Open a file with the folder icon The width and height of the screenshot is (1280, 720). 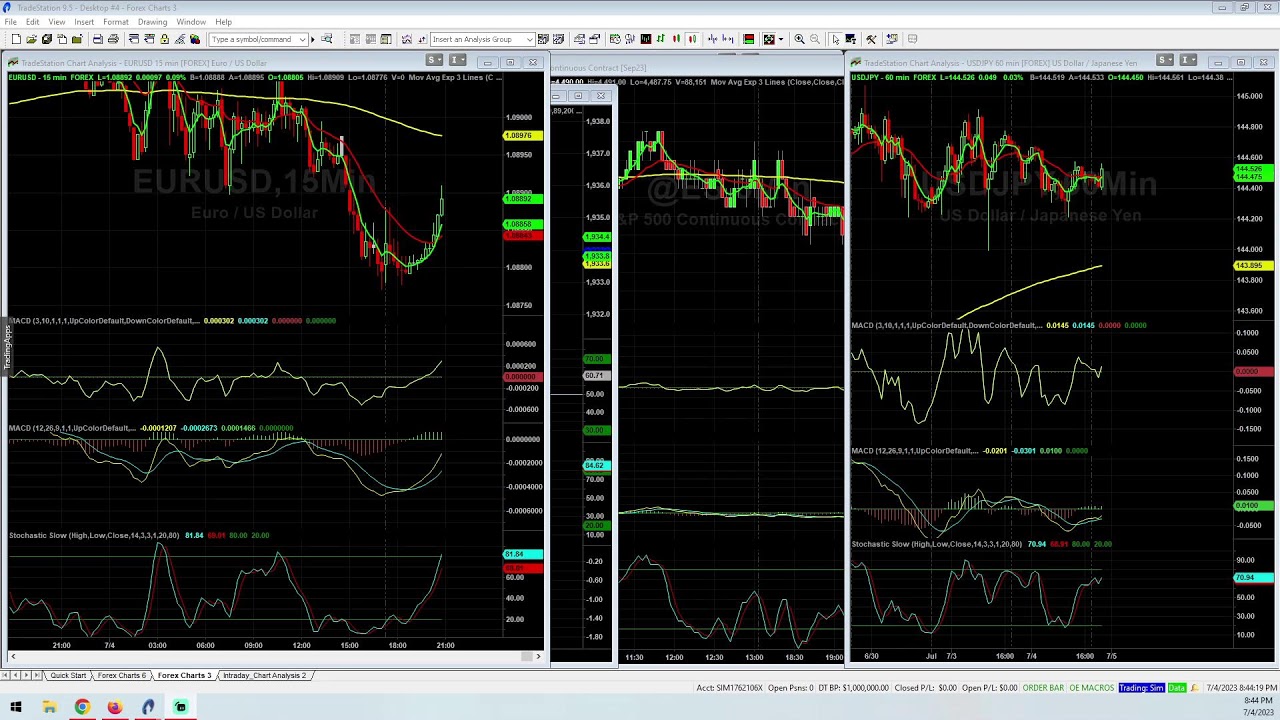31,39
